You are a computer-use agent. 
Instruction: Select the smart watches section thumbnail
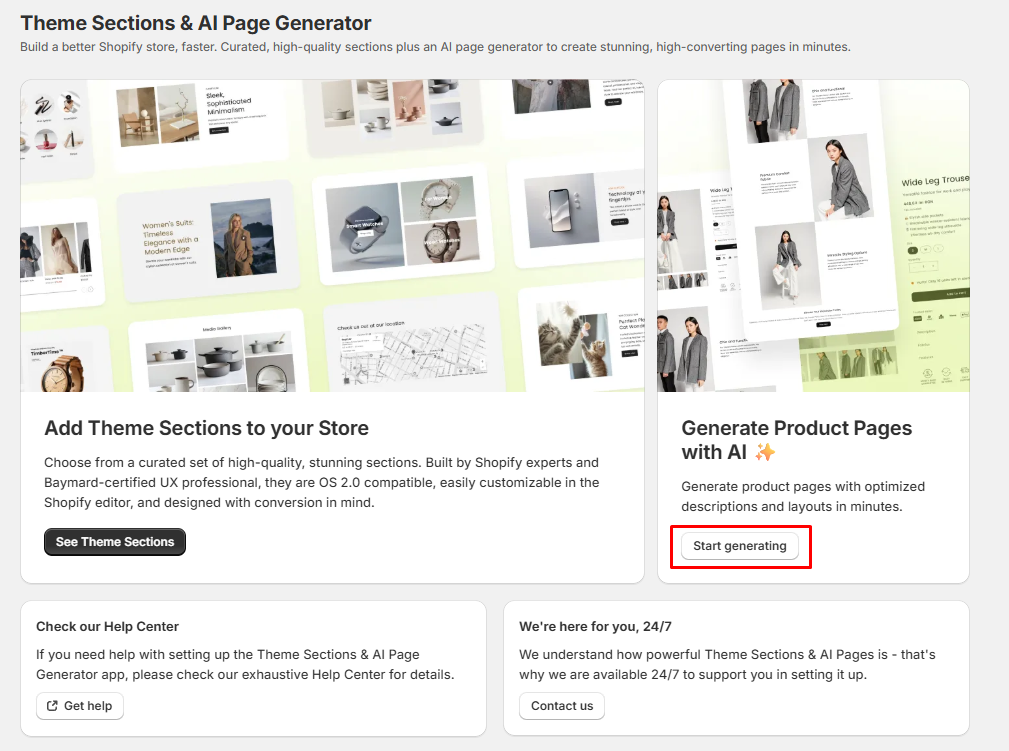(x=403, y=224)
